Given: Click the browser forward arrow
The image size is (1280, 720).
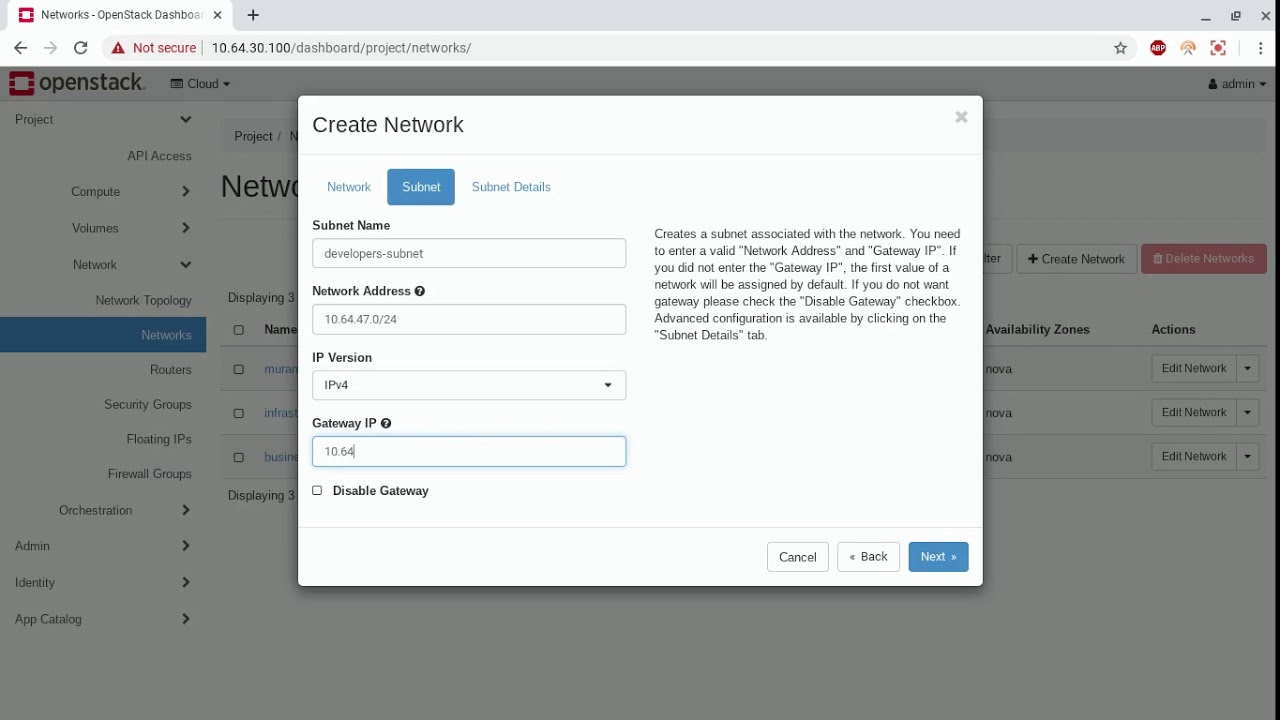Looking at the screenshot, I should [50, 48].
